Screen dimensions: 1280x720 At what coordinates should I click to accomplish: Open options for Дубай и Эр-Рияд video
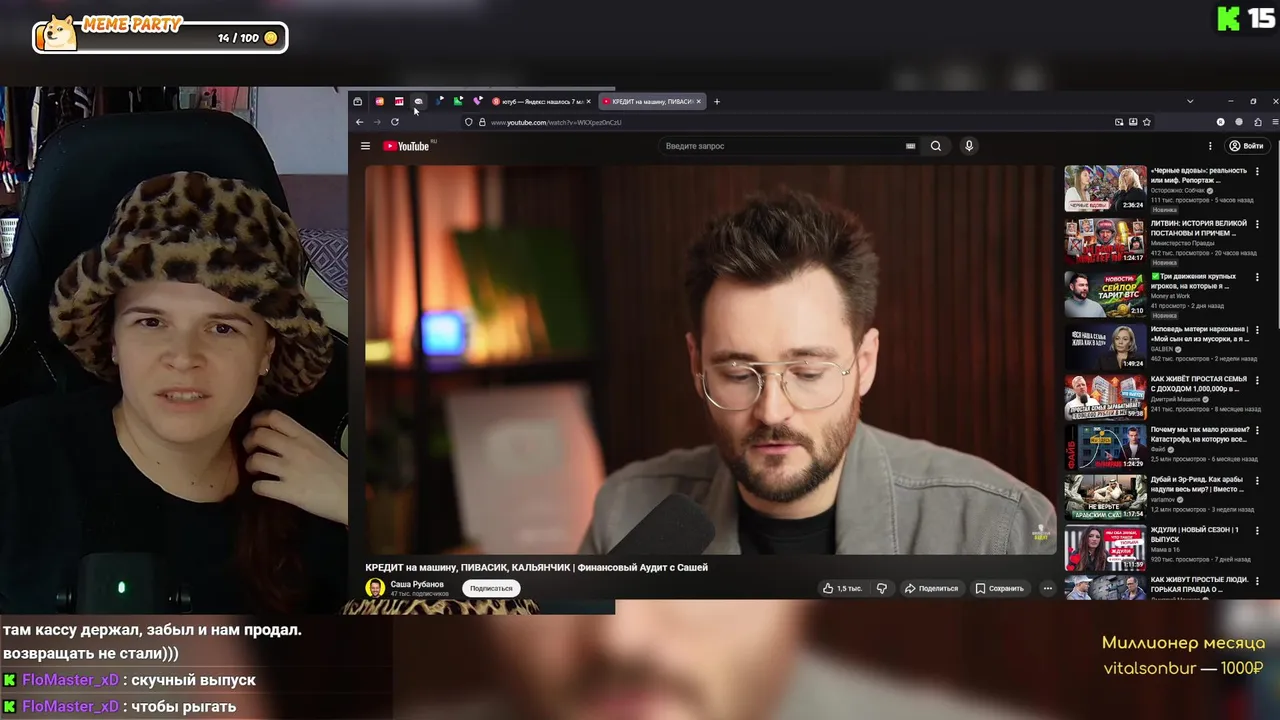(1257, 480)
